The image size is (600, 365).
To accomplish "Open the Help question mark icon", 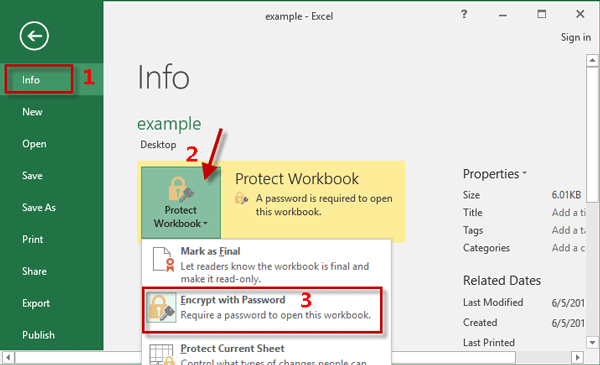I will coord(464,15).
